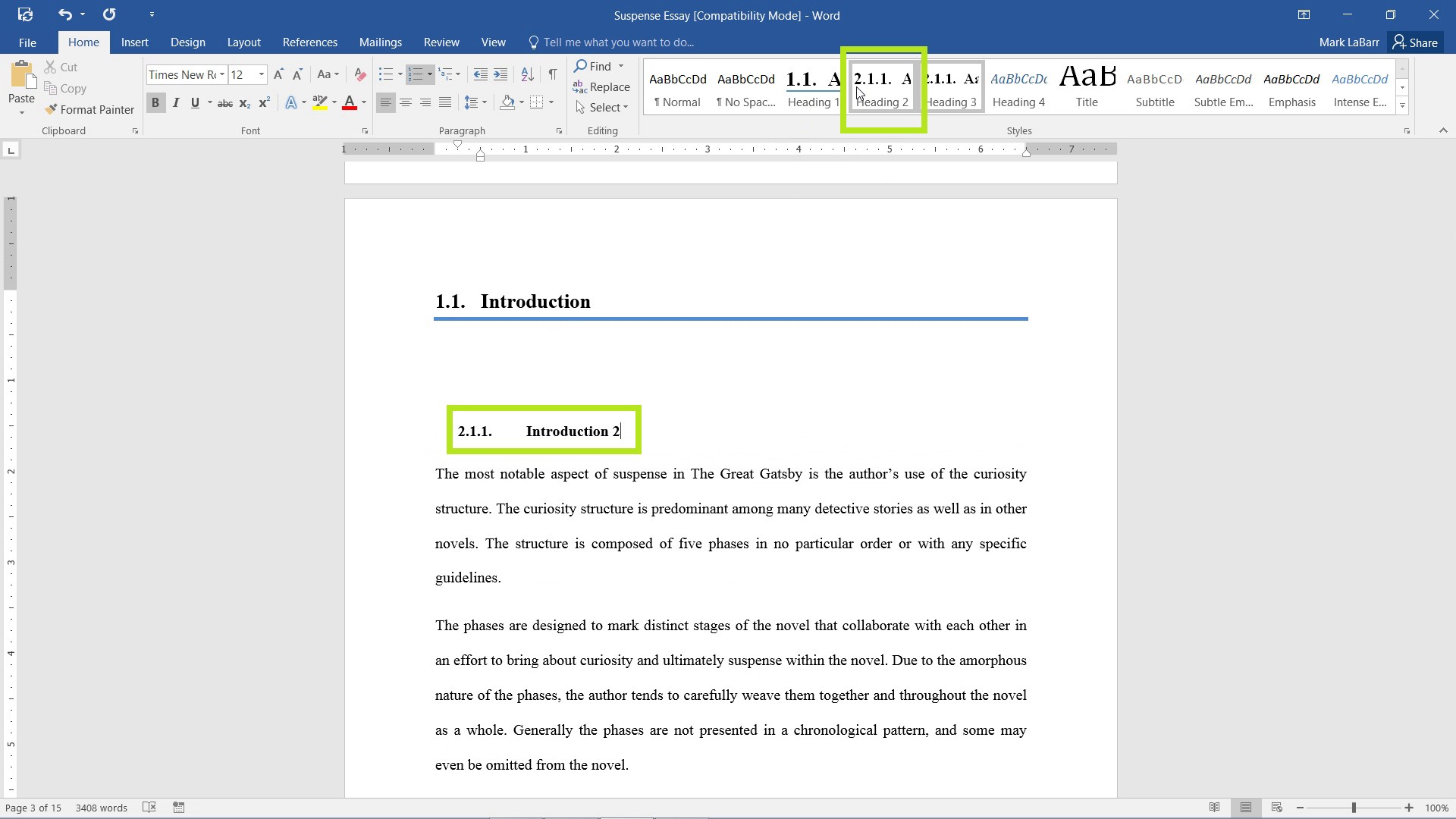
Task: Expand the Font name dropdown
Action: point(221,74)
